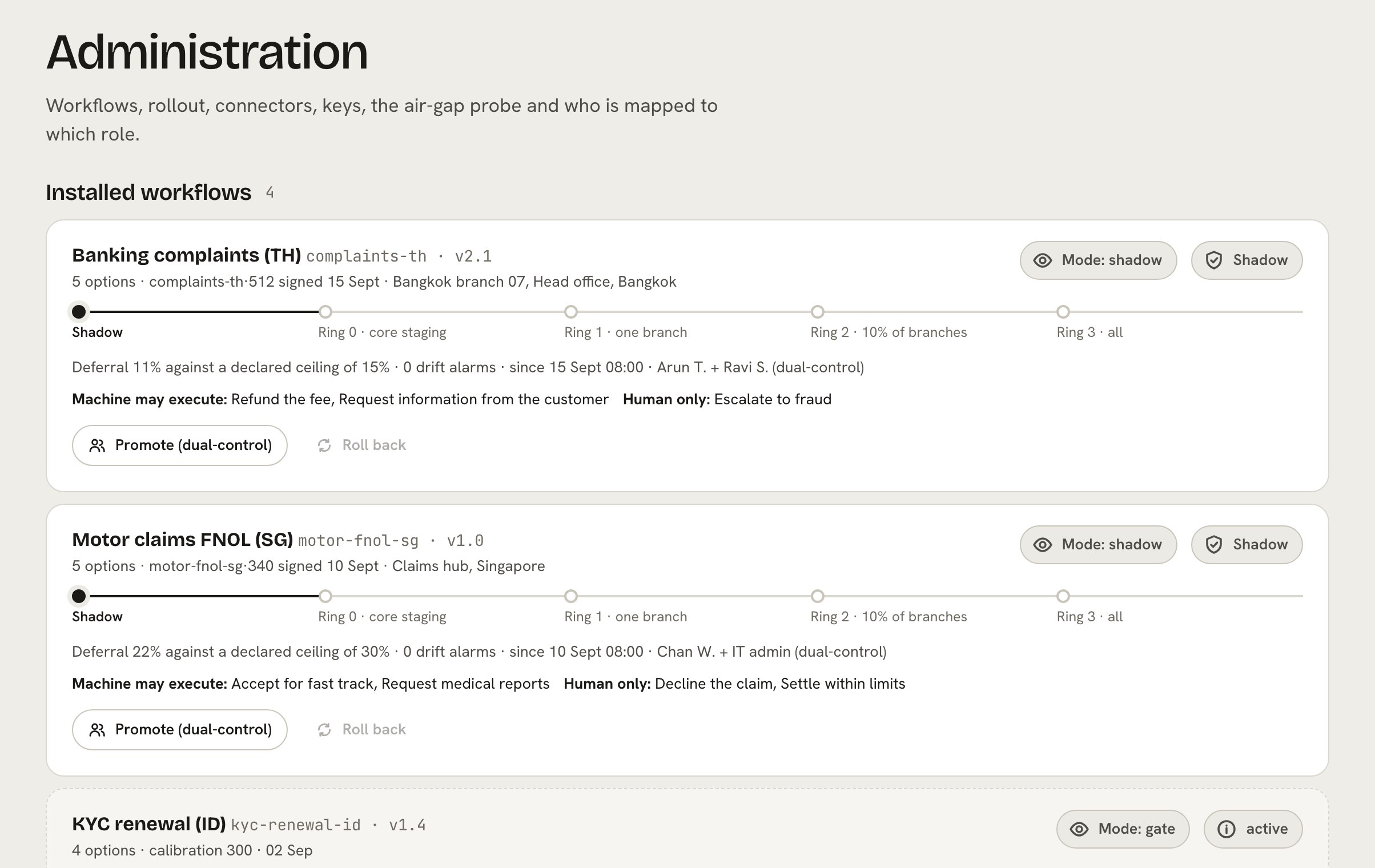Select Ring 1 one branch marker, Banking complaints
Image resolution: width=1375 pixels, height=868 pixels.
(x=571, y=312)
